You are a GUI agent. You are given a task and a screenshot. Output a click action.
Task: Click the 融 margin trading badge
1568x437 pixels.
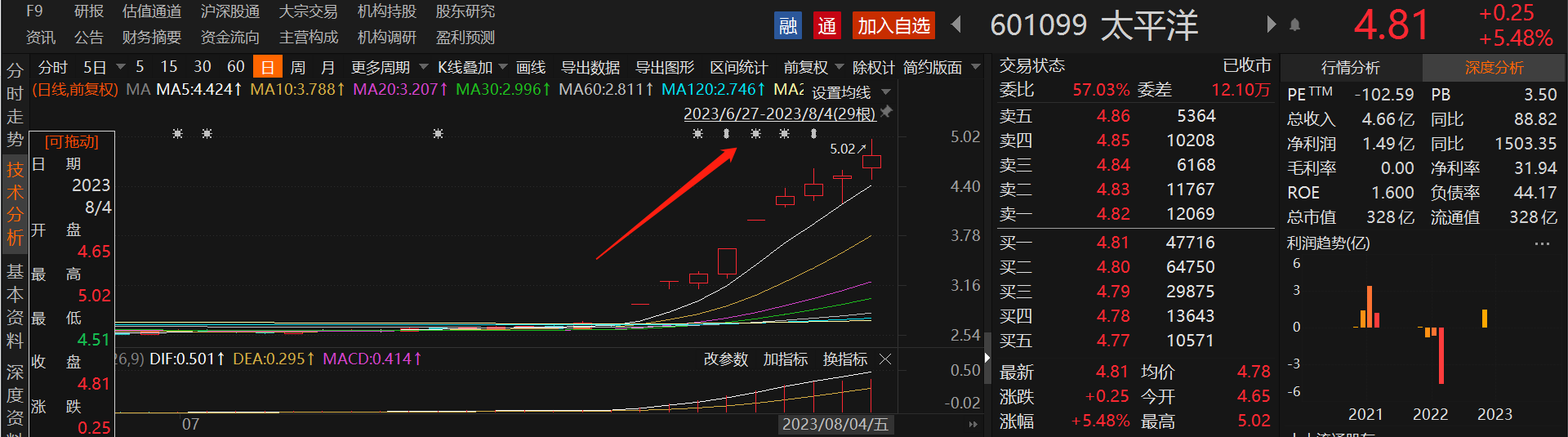tap(788, 26)
